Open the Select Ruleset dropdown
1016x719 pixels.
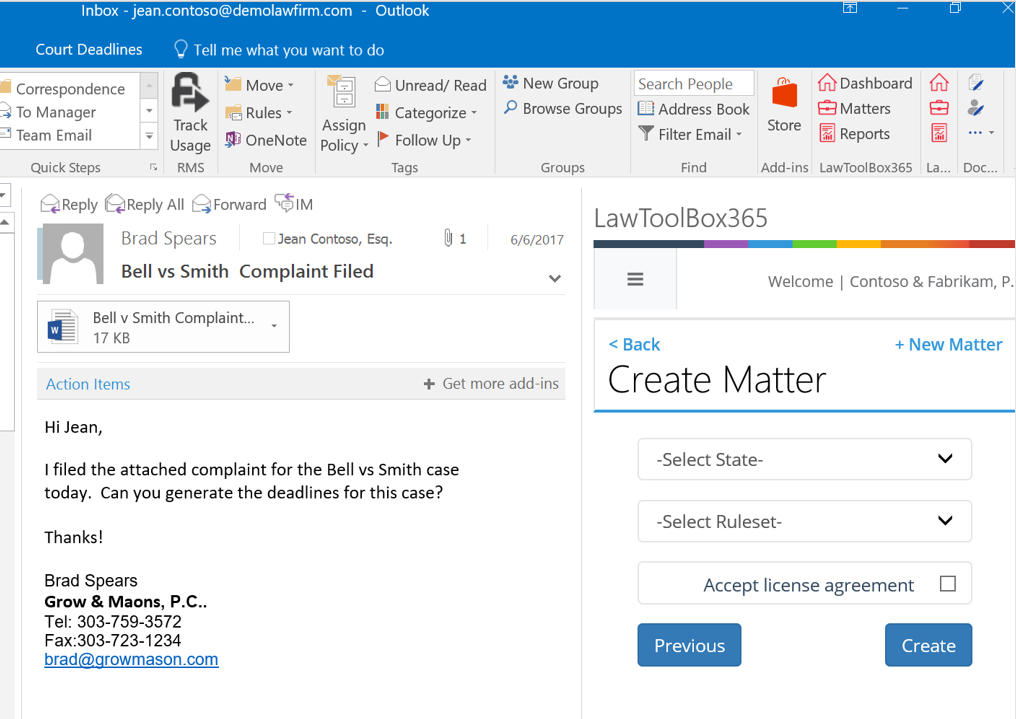pyautogui.click(x=804, y=521)
